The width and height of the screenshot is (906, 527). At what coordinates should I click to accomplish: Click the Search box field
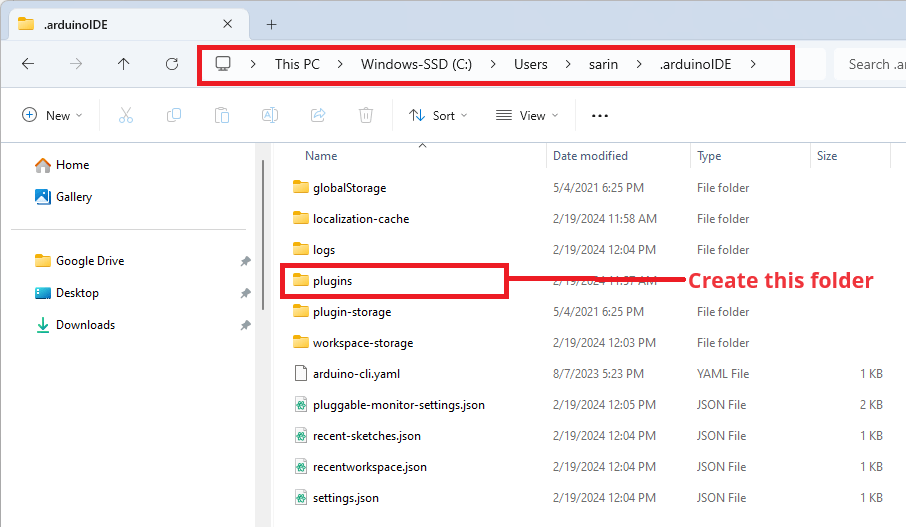coord(868,64)
